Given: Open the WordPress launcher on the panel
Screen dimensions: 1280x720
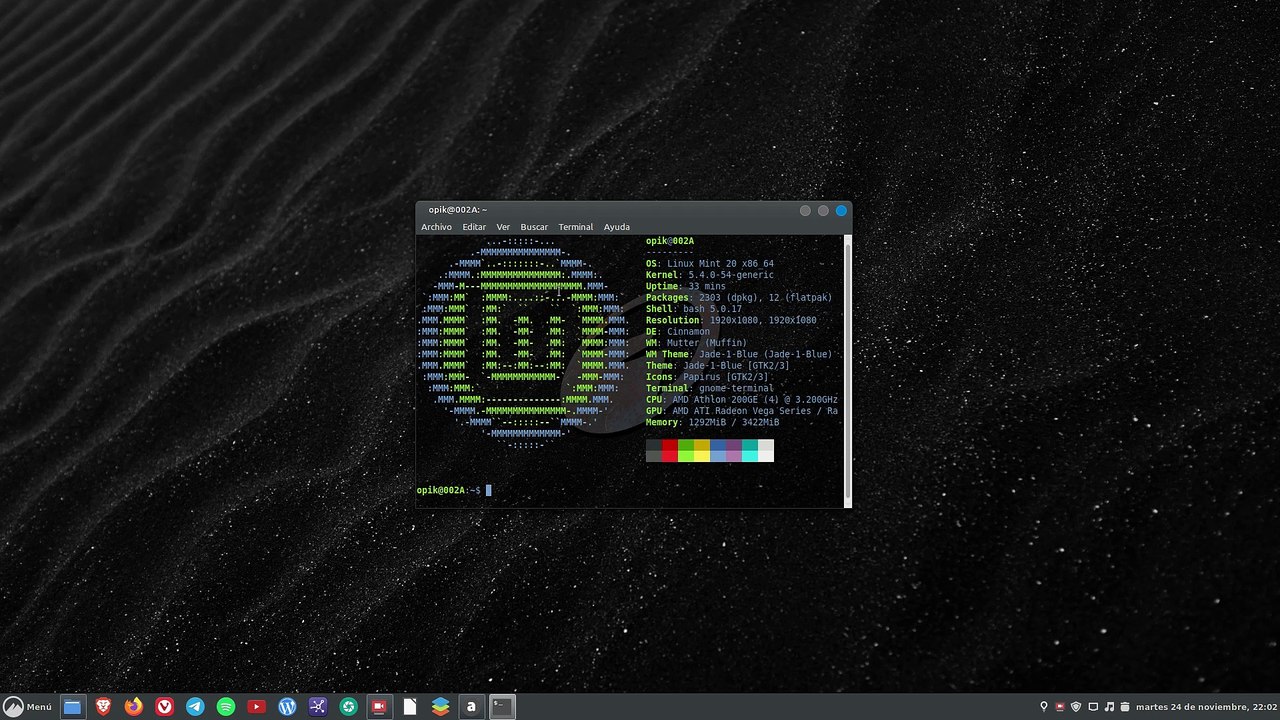Looking at the screenshot, I should (x=287, y=707).
